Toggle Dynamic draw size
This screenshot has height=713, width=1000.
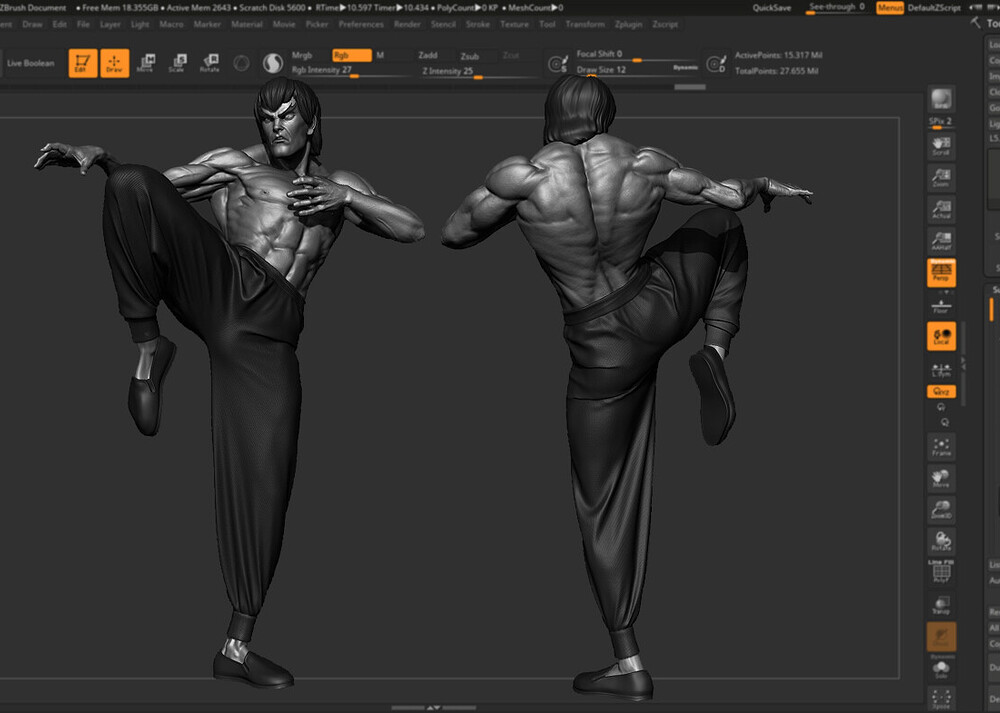pos(685,68)
